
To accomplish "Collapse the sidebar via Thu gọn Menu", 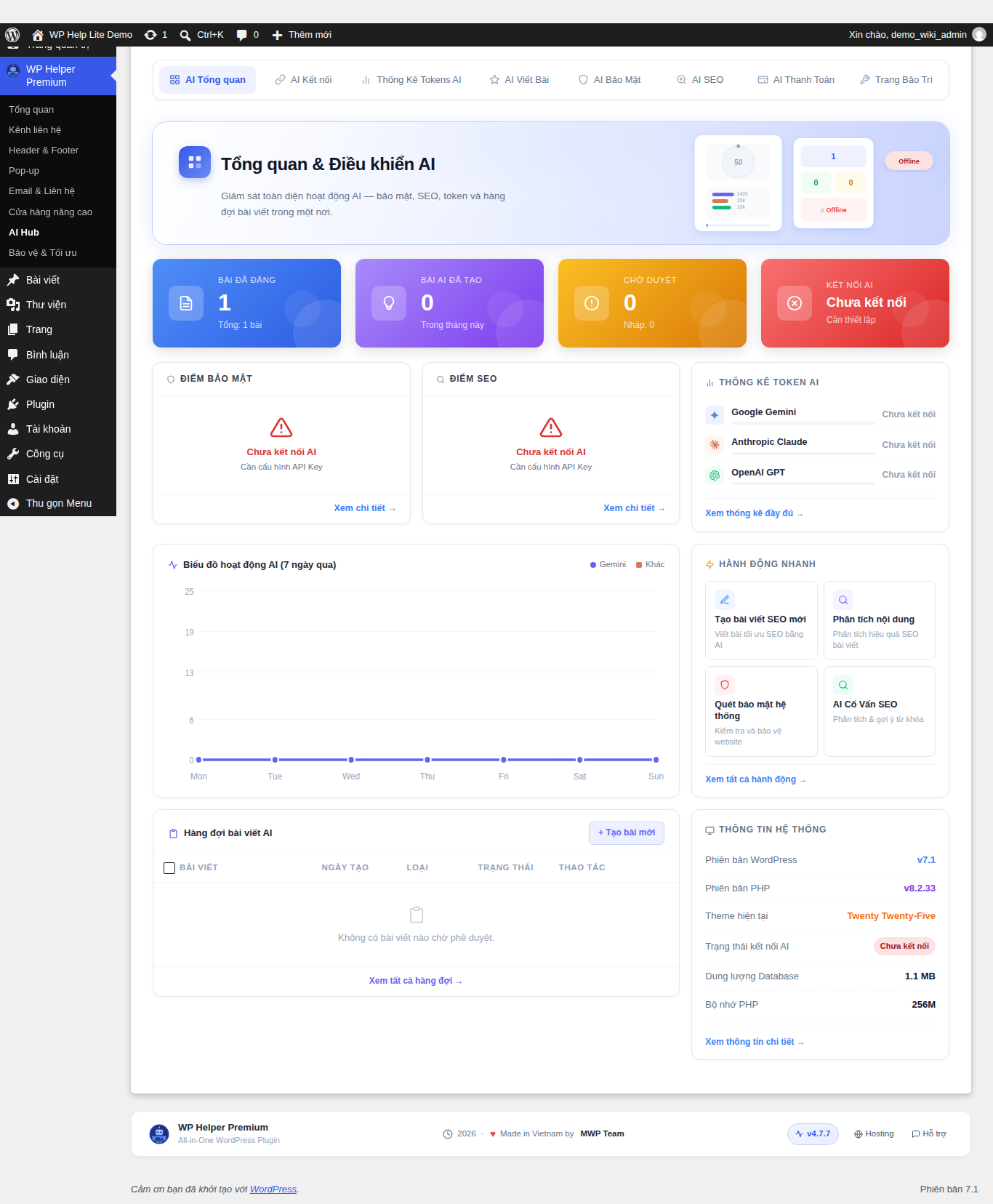I will (x=58, y=503).
